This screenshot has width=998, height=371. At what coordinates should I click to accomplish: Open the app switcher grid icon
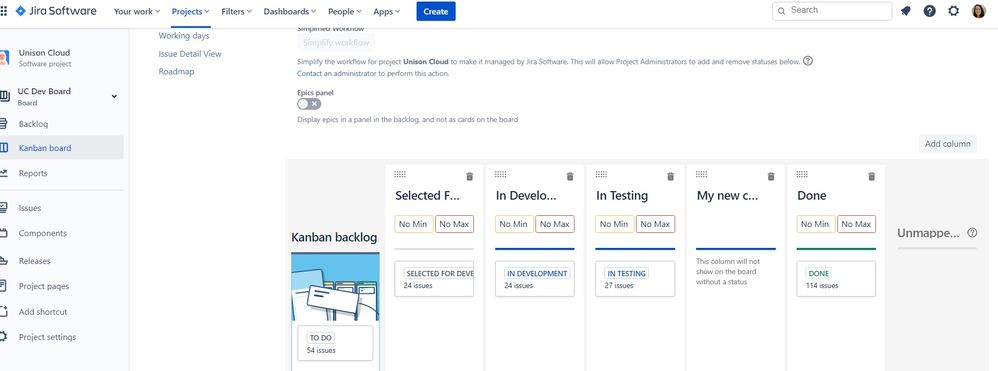[4, 11]
